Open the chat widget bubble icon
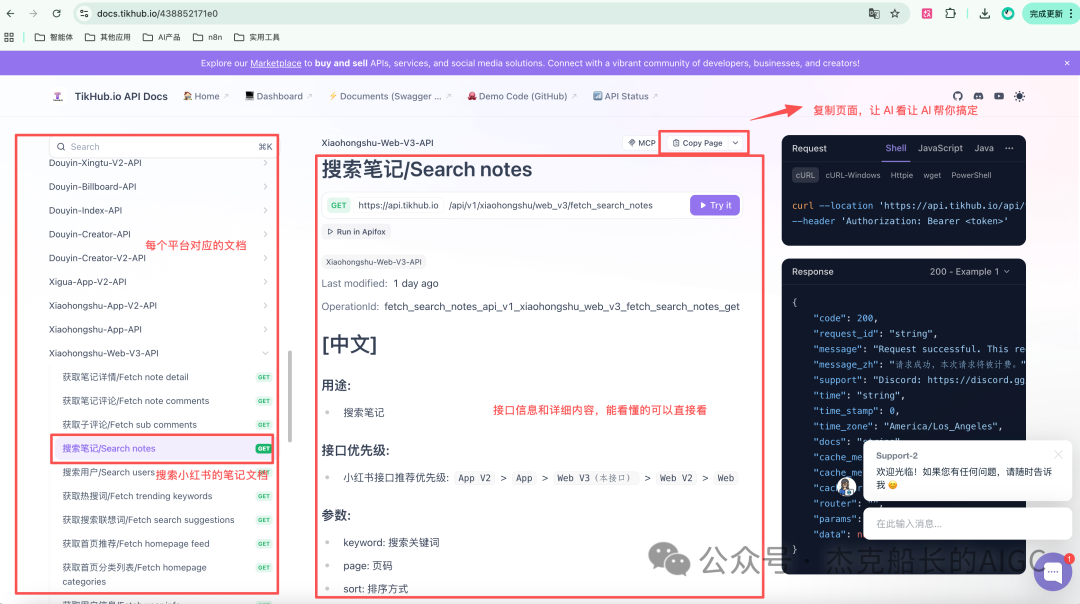1080x604 pixels. [x=1052, y=572]
